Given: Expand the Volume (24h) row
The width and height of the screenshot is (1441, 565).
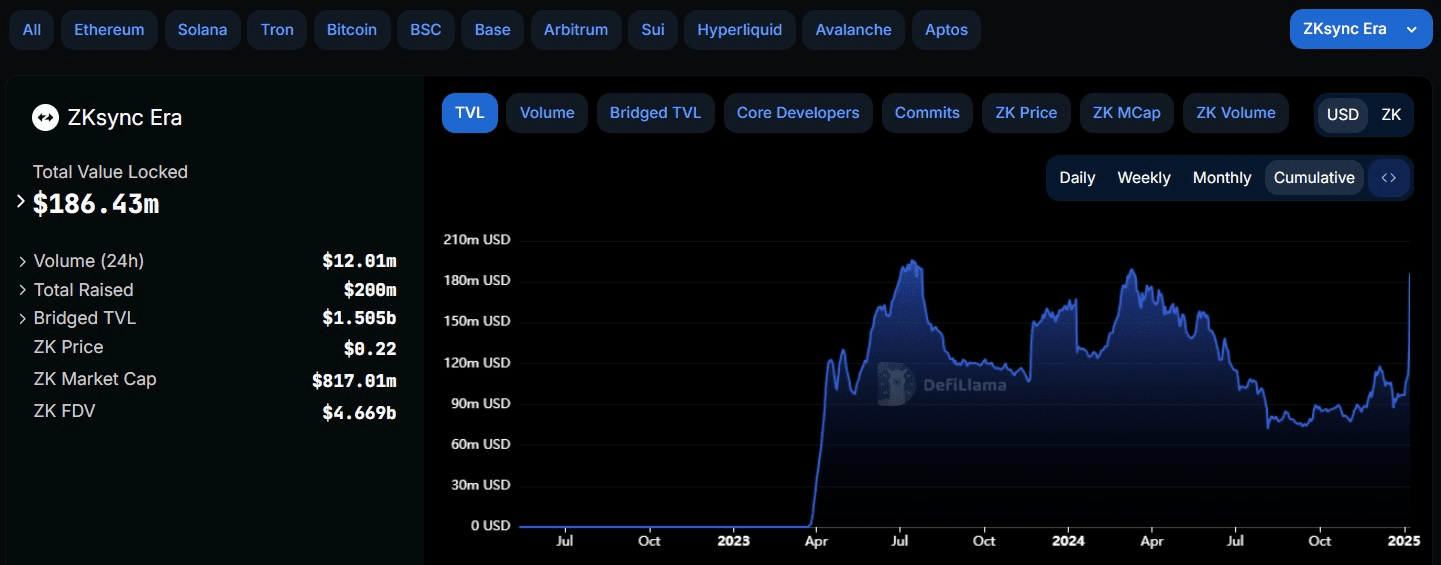Looking at the screenshot, I should pos(23,261).
